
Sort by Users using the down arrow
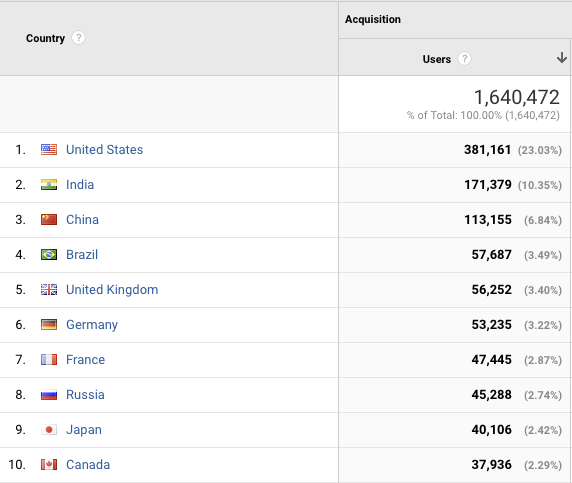click(562, 58)
